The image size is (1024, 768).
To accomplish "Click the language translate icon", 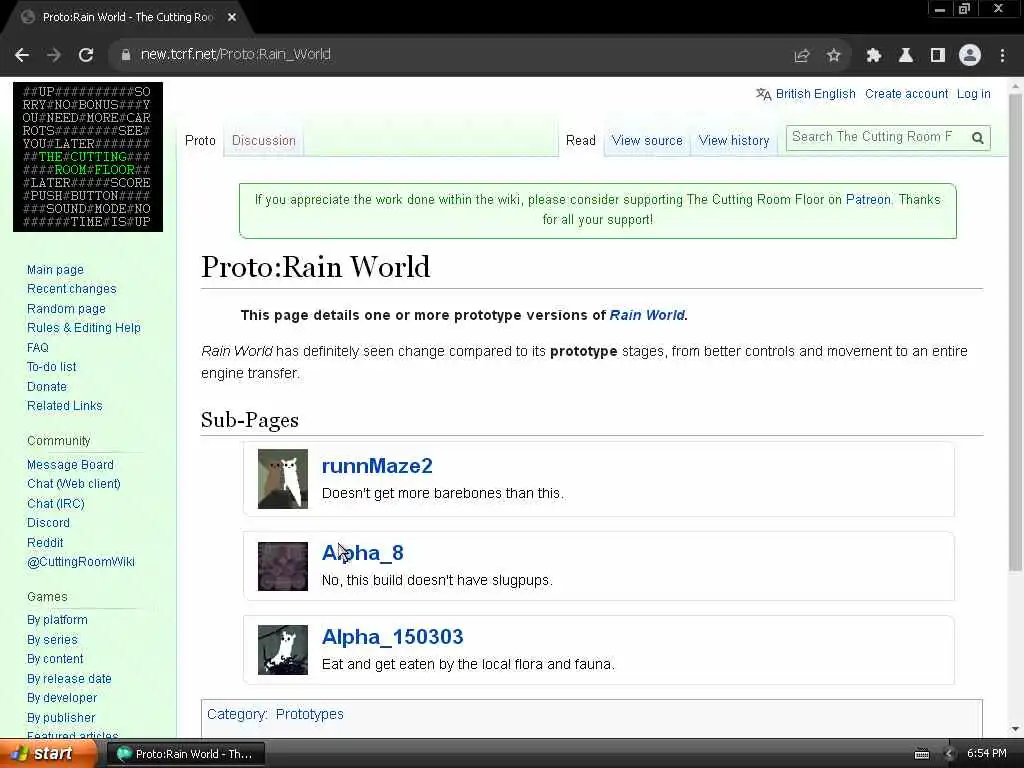I will 763,94.
